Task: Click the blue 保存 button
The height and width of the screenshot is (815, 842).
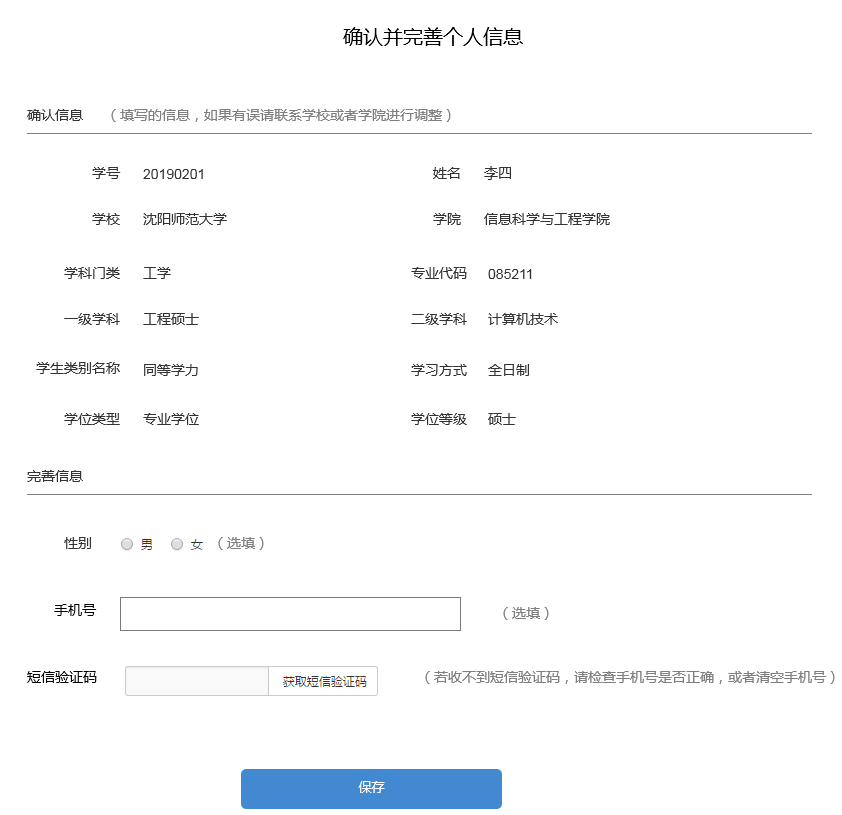Action: (x=371, y=788)
